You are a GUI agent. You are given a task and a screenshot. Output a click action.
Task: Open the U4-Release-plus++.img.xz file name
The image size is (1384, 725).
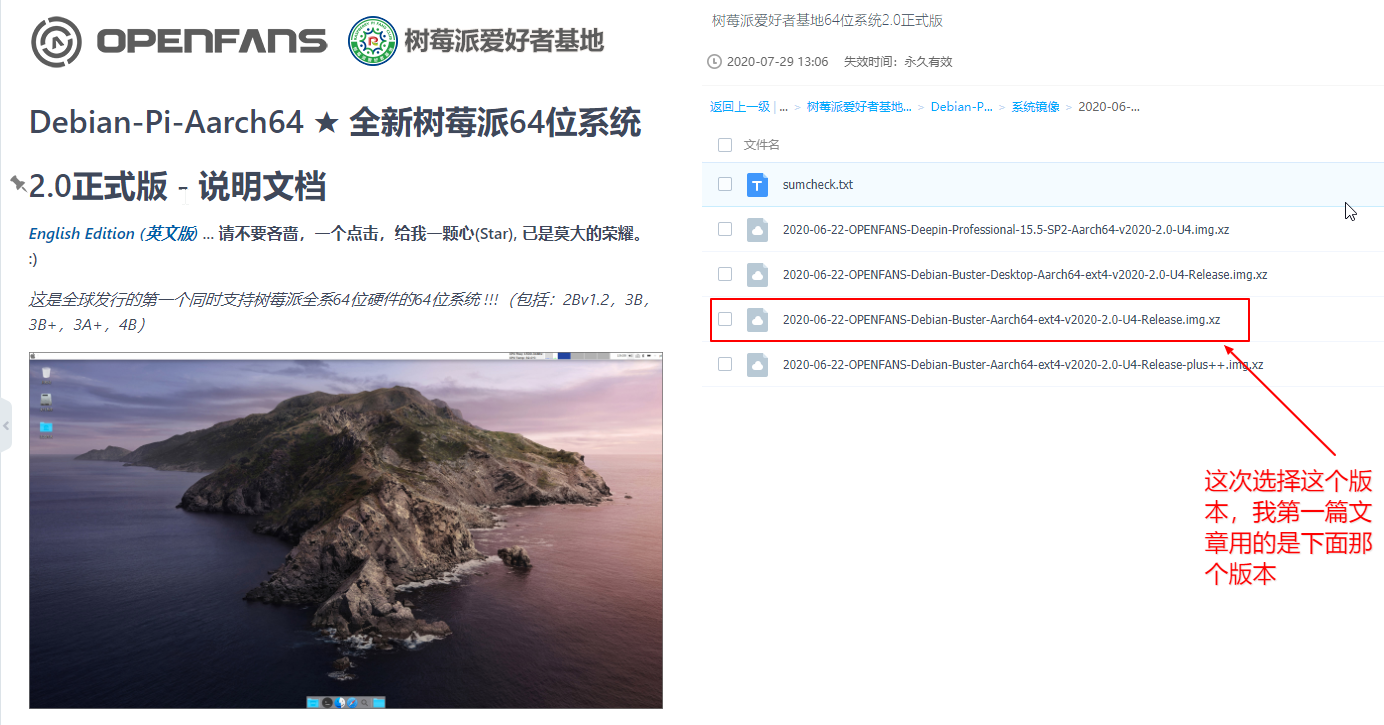click(1023, 365)
